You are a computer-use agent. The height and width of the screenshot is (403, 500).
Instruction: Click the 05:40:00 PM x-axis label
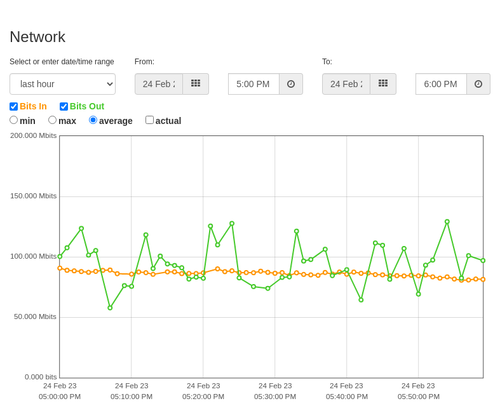(x=347, y=397)
